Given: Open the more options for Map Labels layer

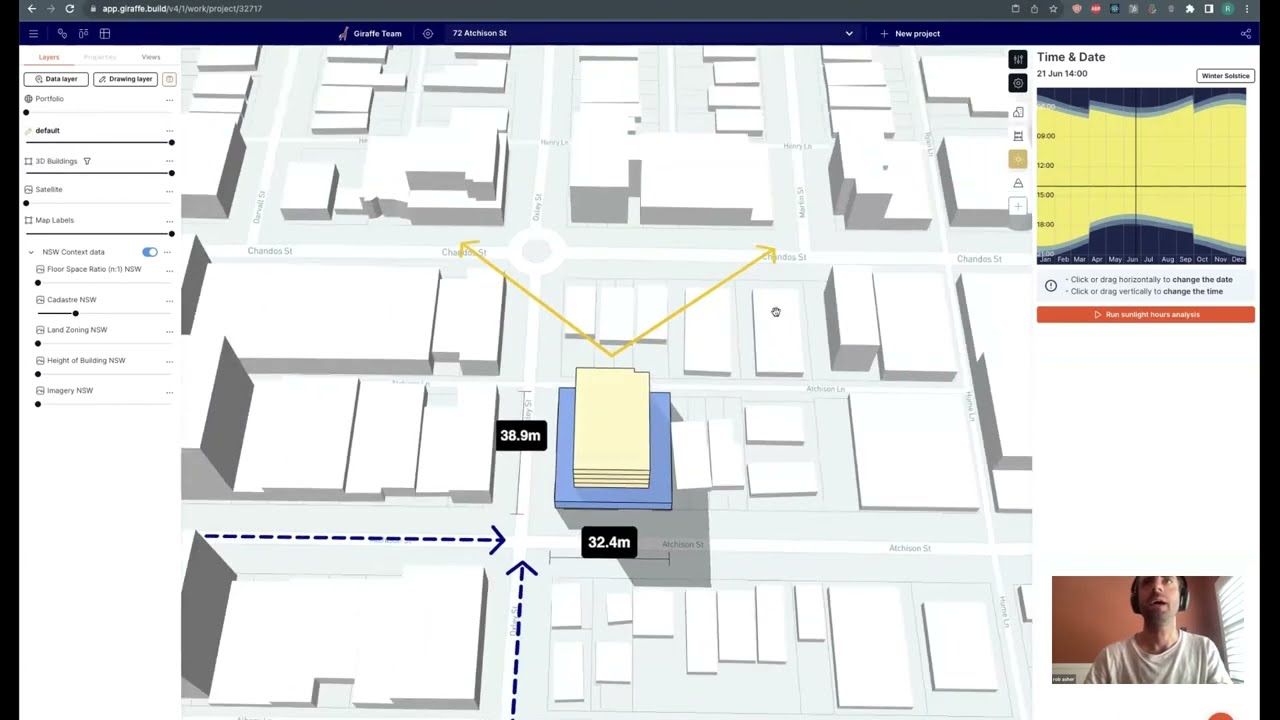Looking at the screenshot, I should click(169, 220).
